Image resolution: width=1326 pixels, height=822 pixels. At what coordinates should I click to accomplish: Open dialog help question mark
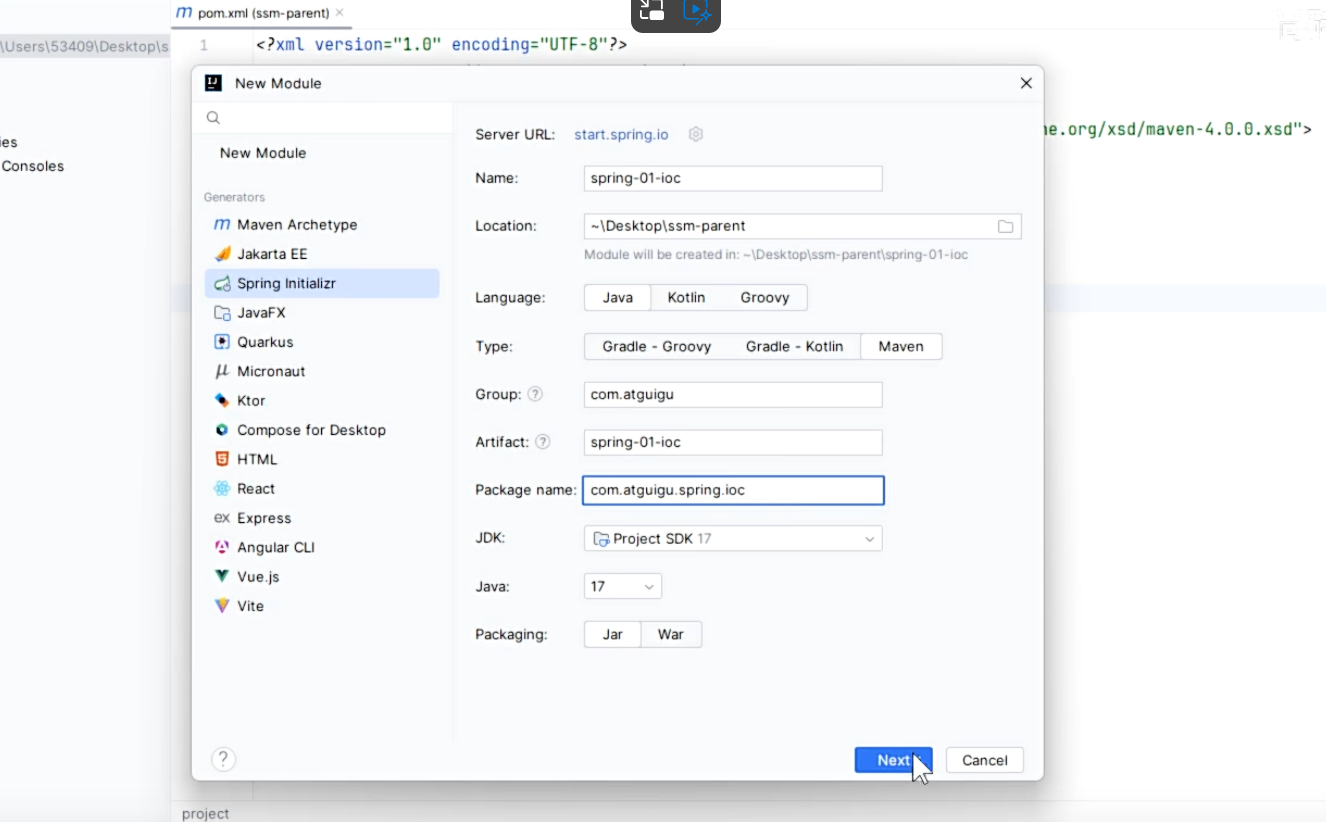(x=223, y=759)
